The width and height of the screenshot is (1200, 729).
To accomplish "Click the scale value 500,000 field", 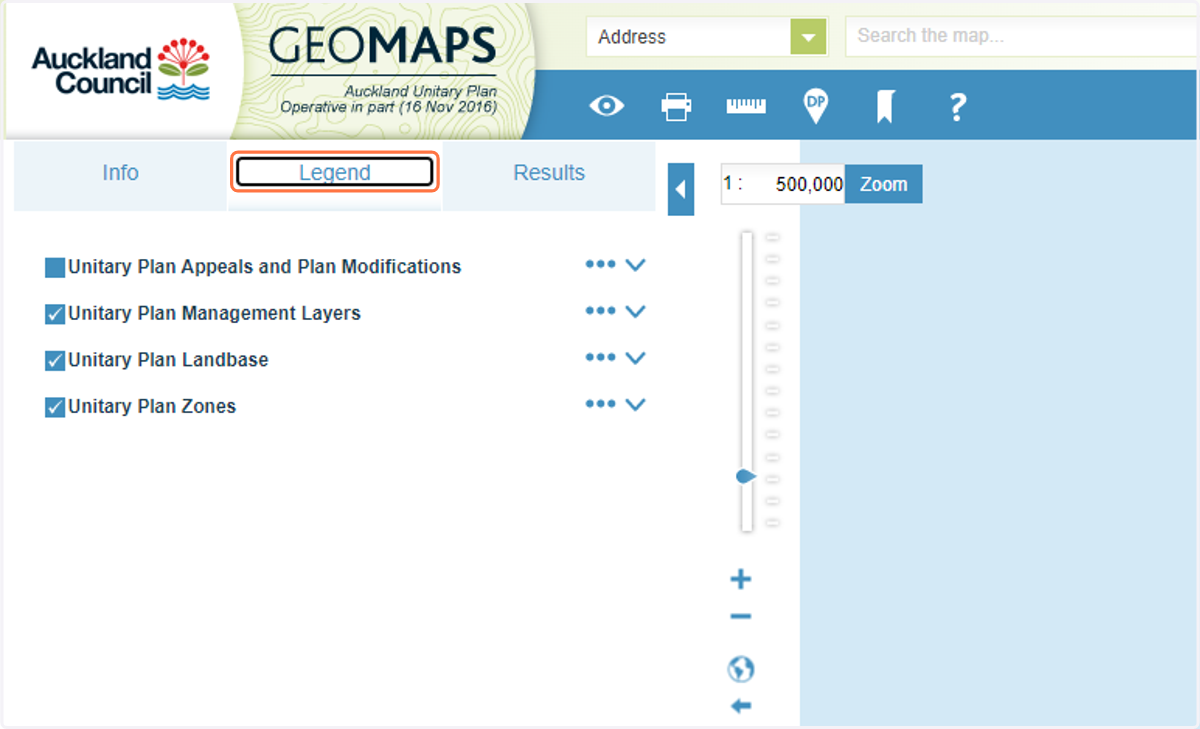I will tap(783, 185).
